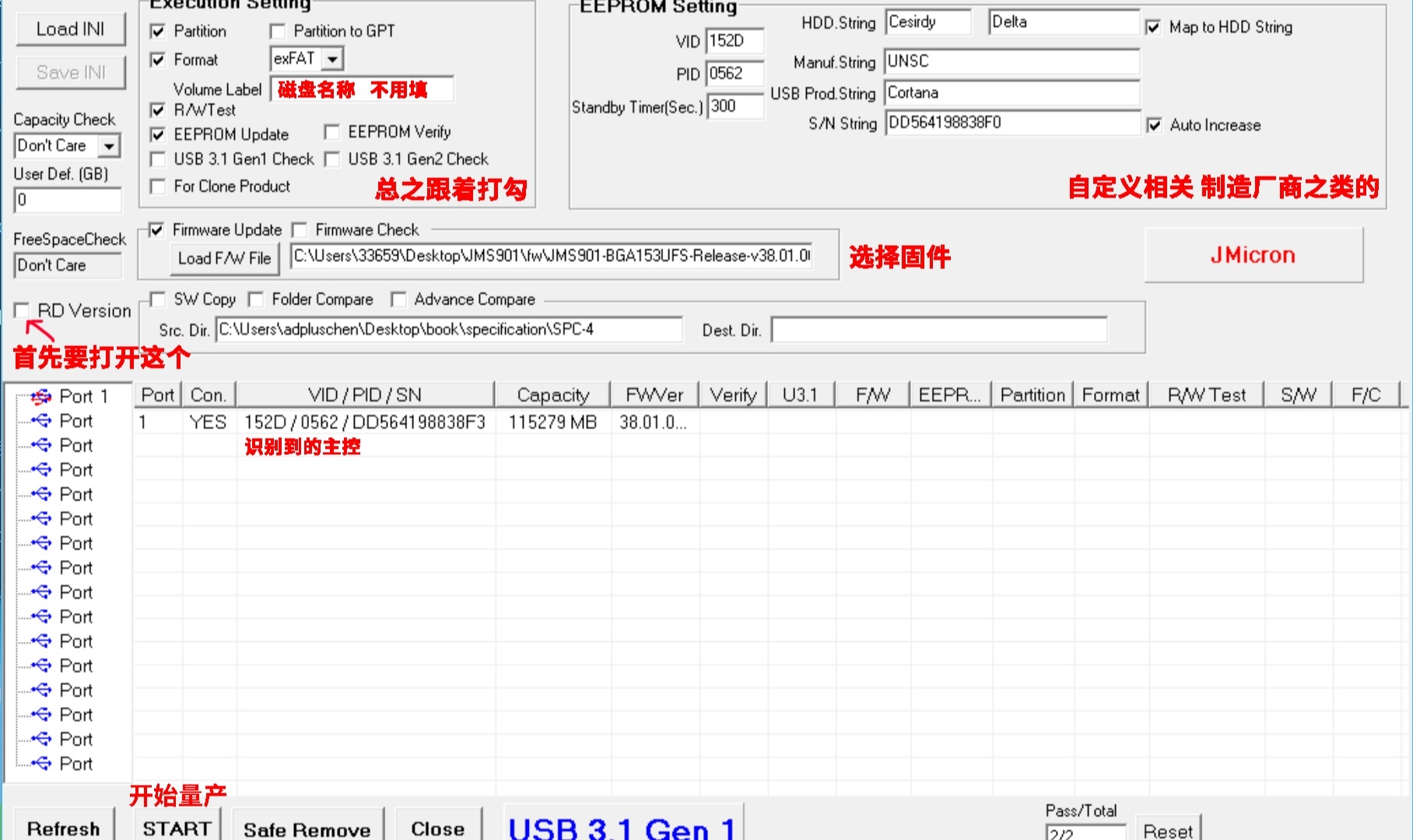Sort by the VID / PID / SN column header
Screen dimensions: 1413x840
pyautogui.click(x=365, y=395)
